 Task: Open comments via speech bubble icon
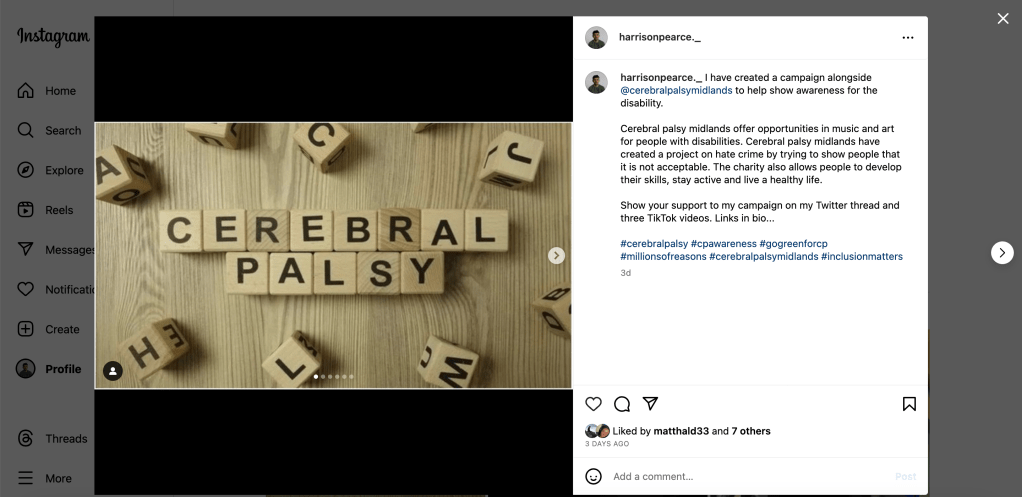click(622, 404)
